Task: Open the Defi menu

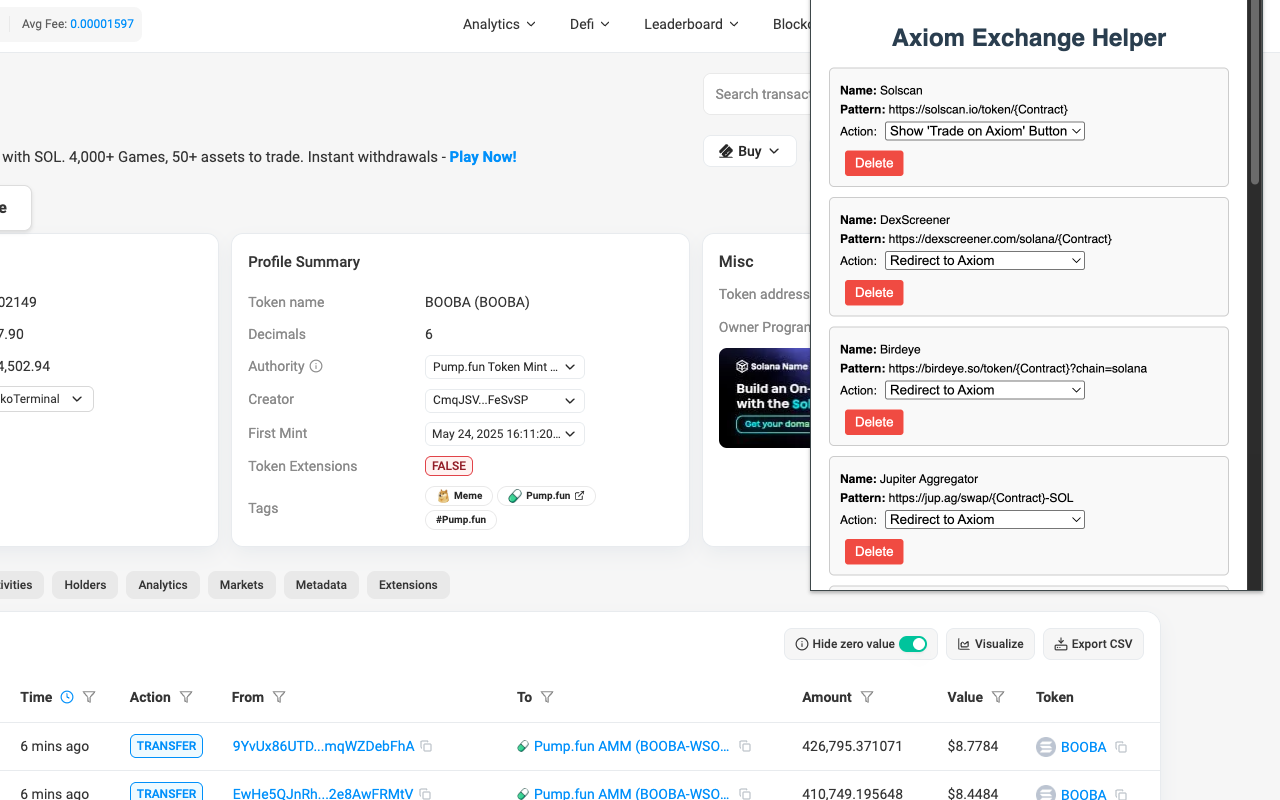Action: (x=590, y=24)
